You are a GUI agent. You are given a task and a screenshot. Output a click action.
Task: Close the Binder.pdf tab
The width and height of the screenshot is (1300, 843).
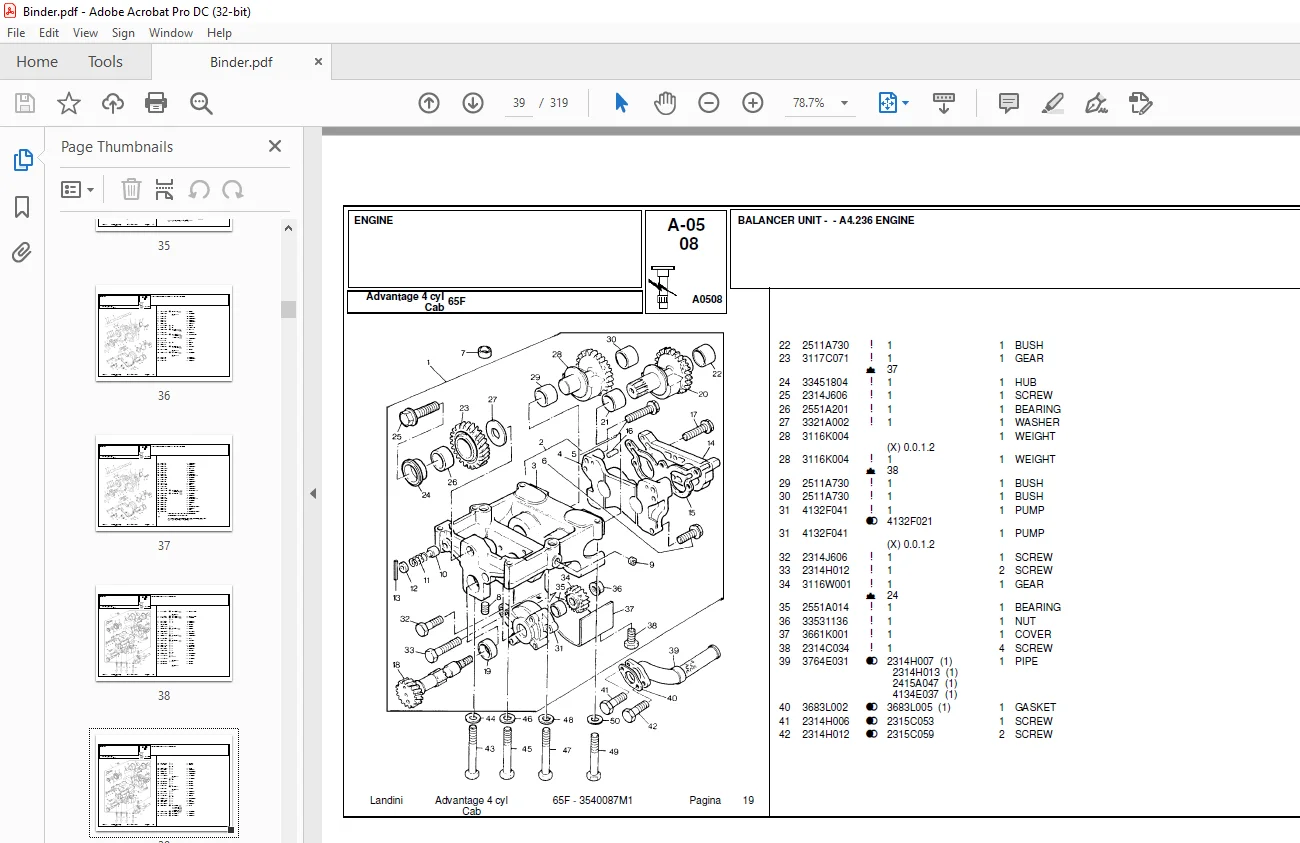319,62
